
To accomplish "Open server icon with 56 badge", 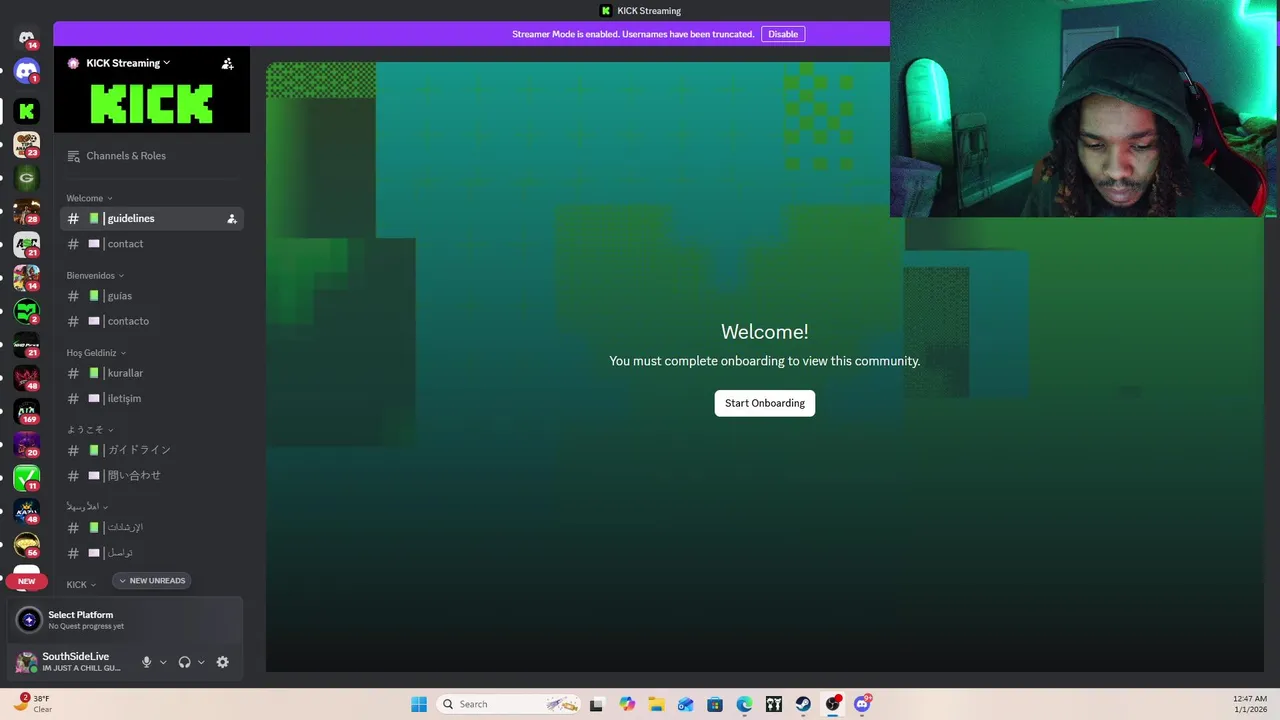I will click(27, 544).
